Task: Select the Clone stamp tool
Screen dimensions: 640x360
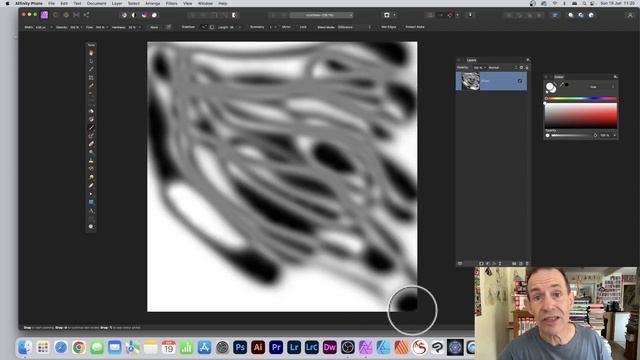Action: [91, 160]
